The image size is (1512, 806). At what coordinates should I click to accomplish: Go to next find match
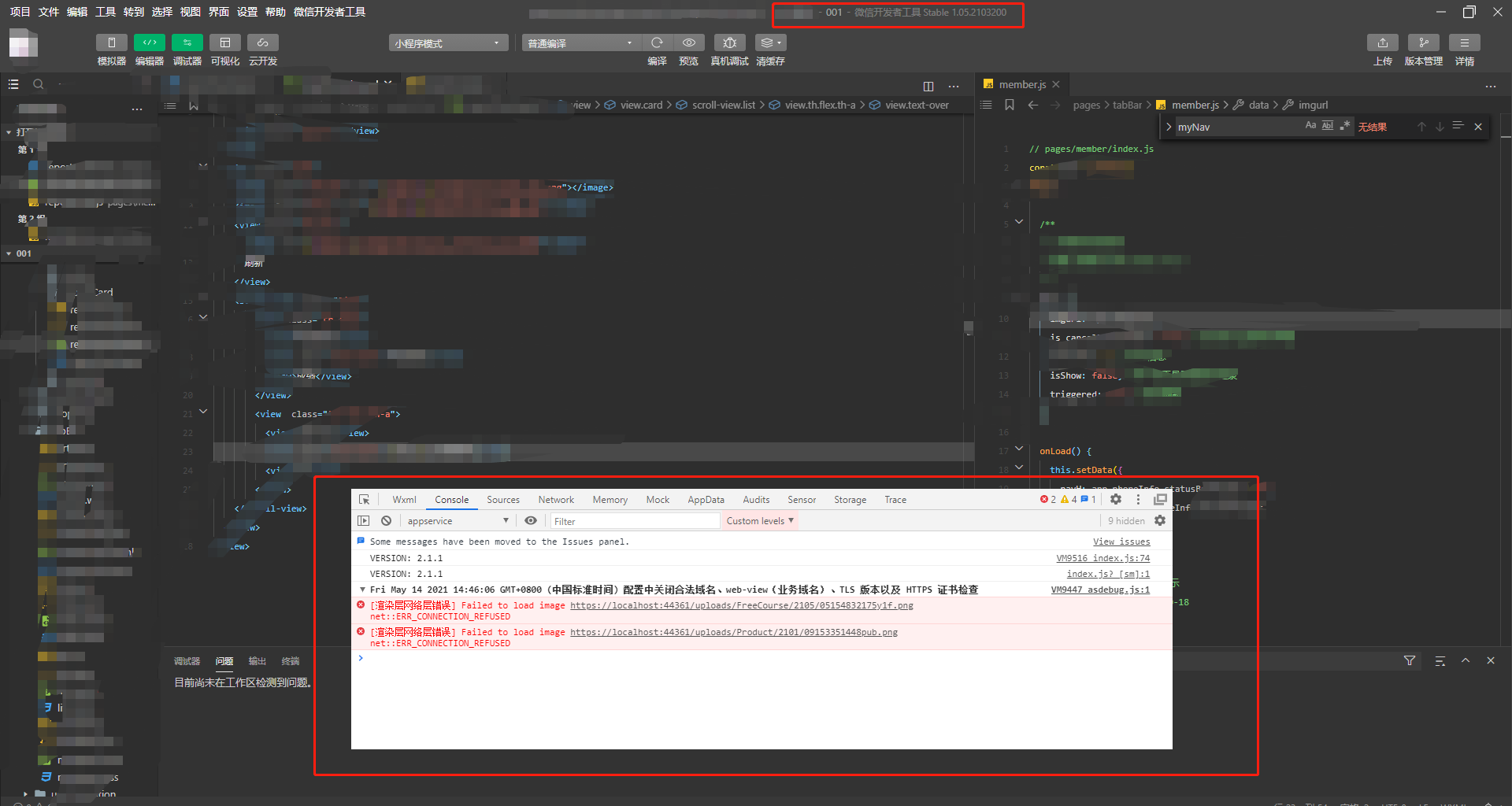pos(1440,127)
